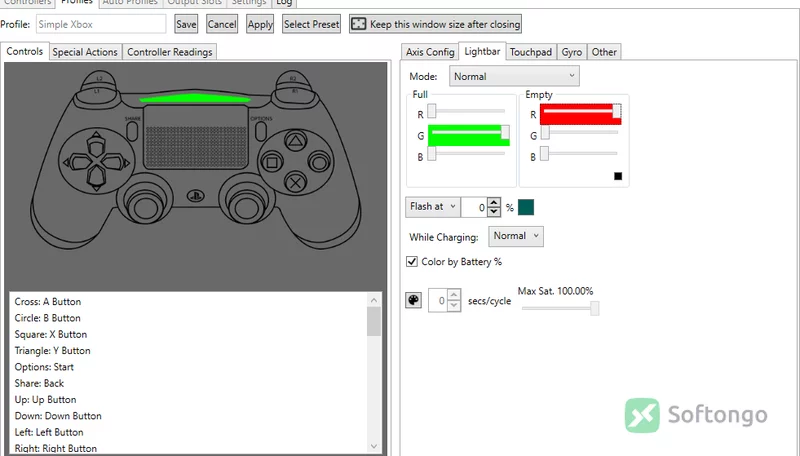The image size is (800, 456).
Task: Click the Square button on controller image
Action: [272, 163]
